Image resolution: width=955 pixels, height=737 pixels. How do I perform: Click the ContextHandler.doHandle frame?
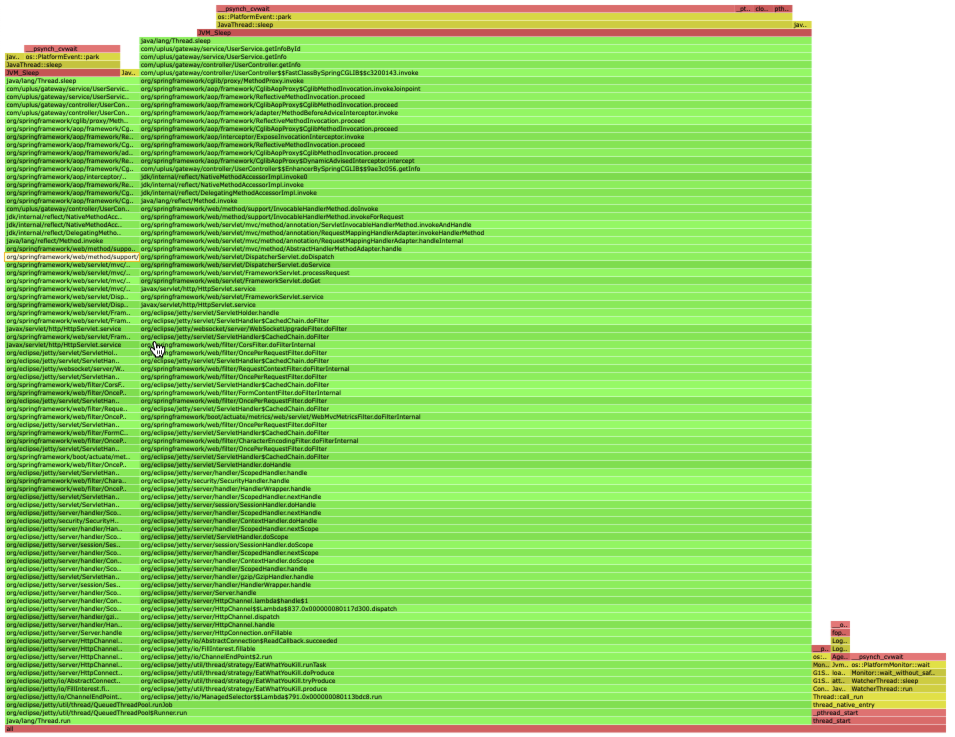tap(475, 521)
